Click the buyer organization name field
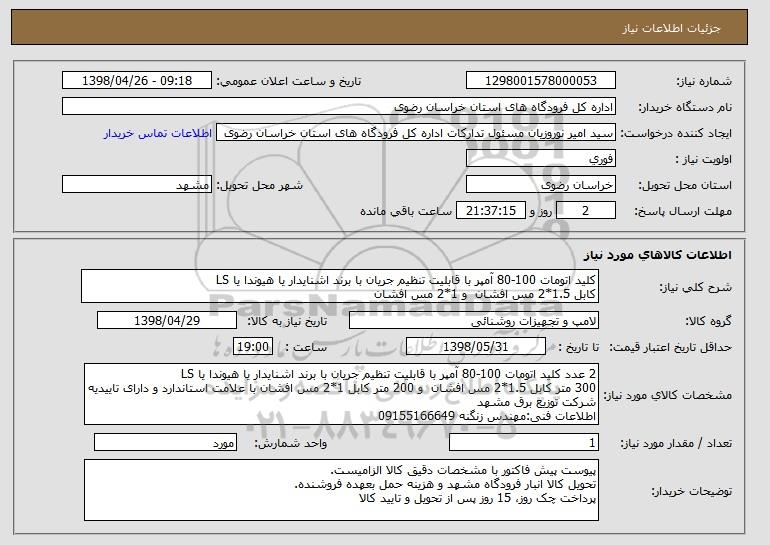The height and width of the screenshot is (545, 770). (x=339, y=107)
